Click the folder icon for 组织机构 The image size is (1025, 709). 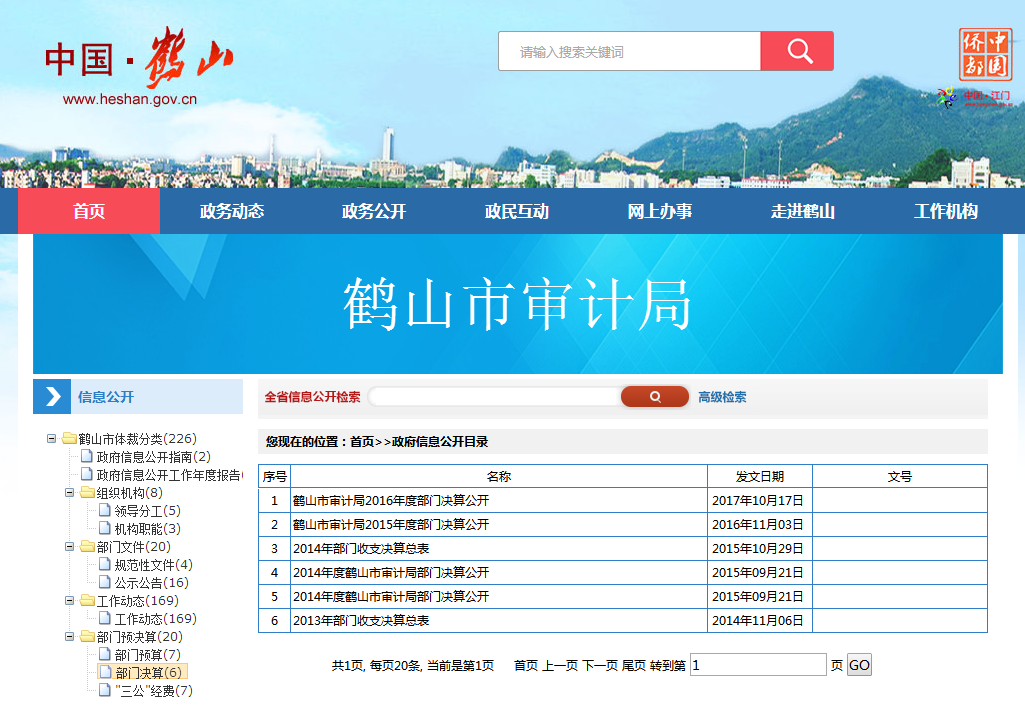tap(87, 493)
